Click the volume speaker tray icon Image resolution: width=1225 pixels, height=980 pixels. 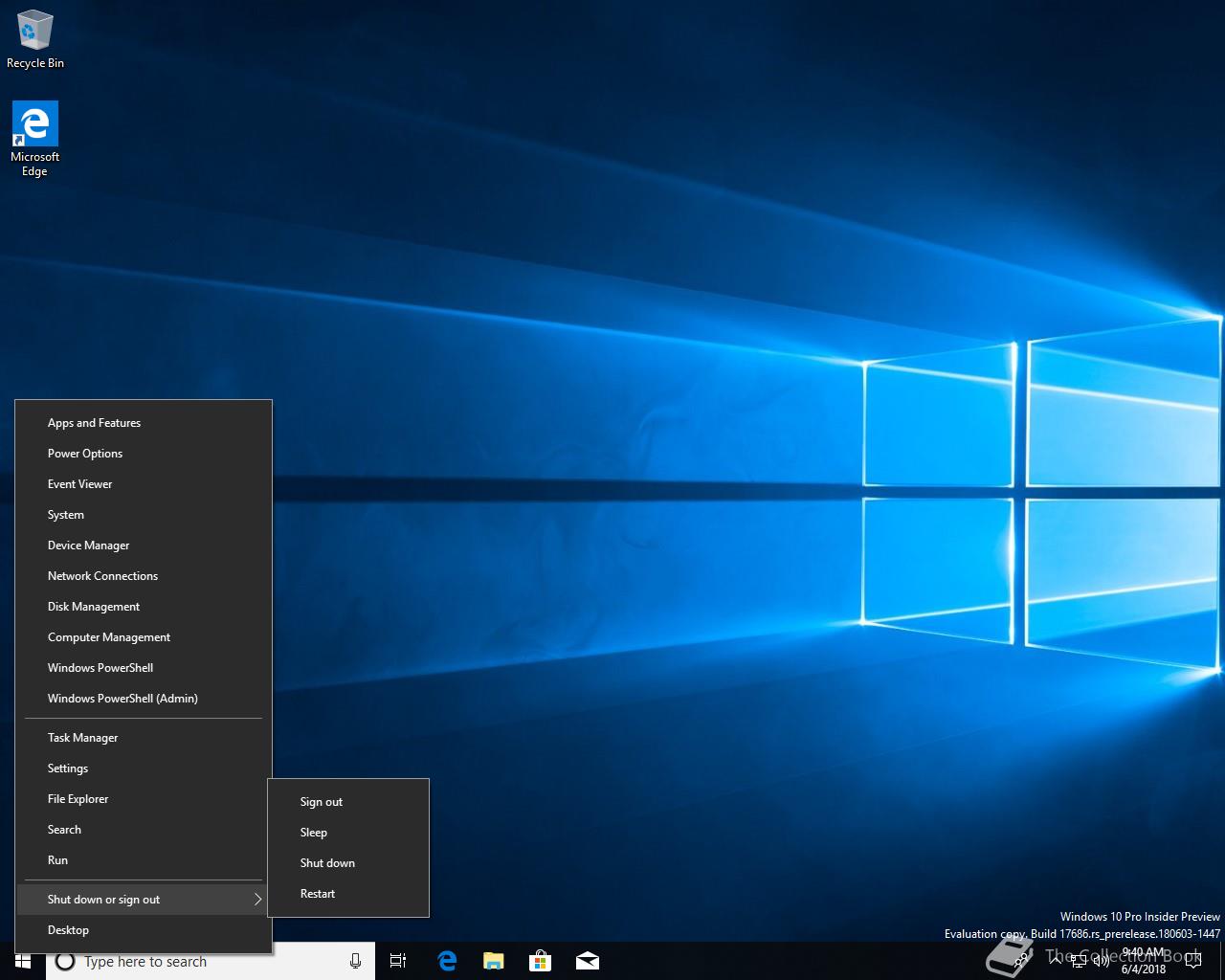tap(1102, 960)
